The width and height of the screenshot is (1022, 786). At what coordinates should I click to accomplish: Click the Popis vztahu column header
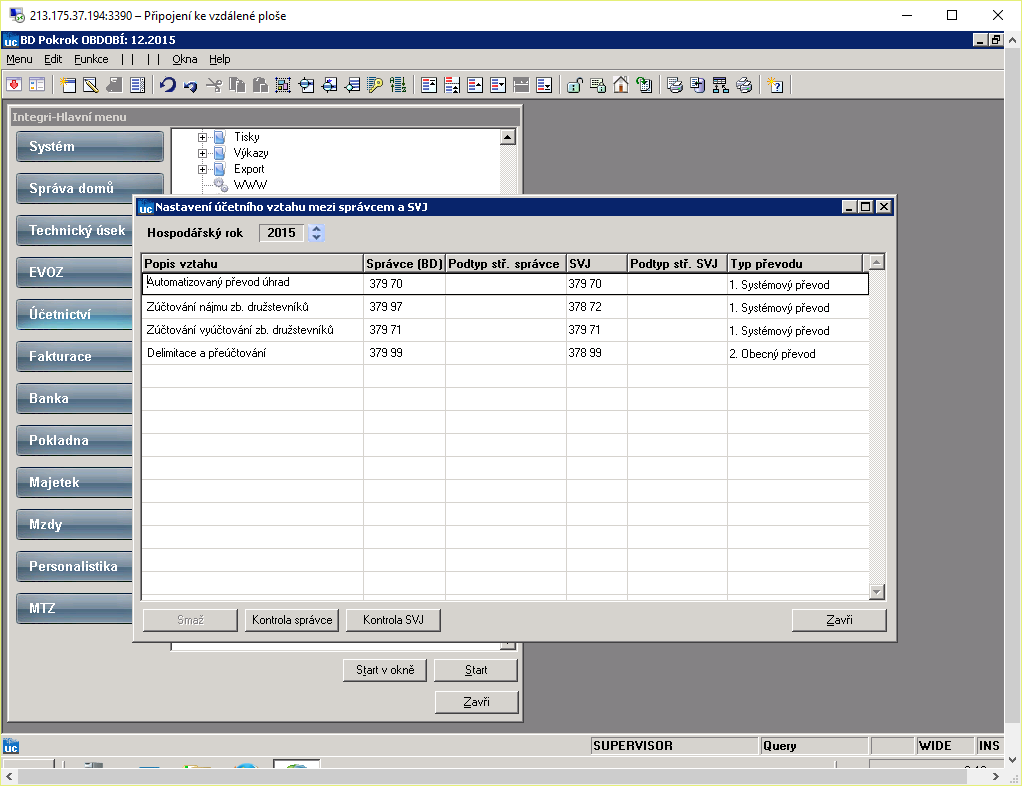(252, 263)
